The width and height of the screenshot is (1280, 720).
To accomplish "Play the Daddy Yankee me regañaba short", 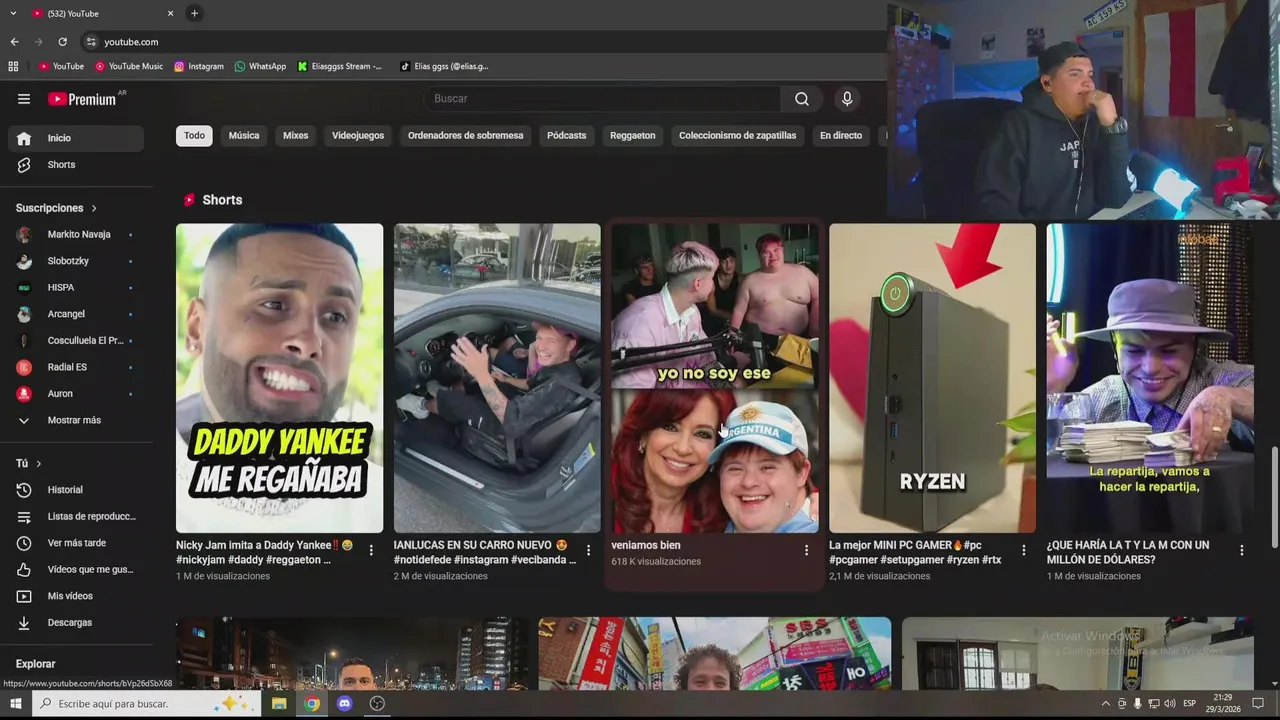I will coord(279,378).
